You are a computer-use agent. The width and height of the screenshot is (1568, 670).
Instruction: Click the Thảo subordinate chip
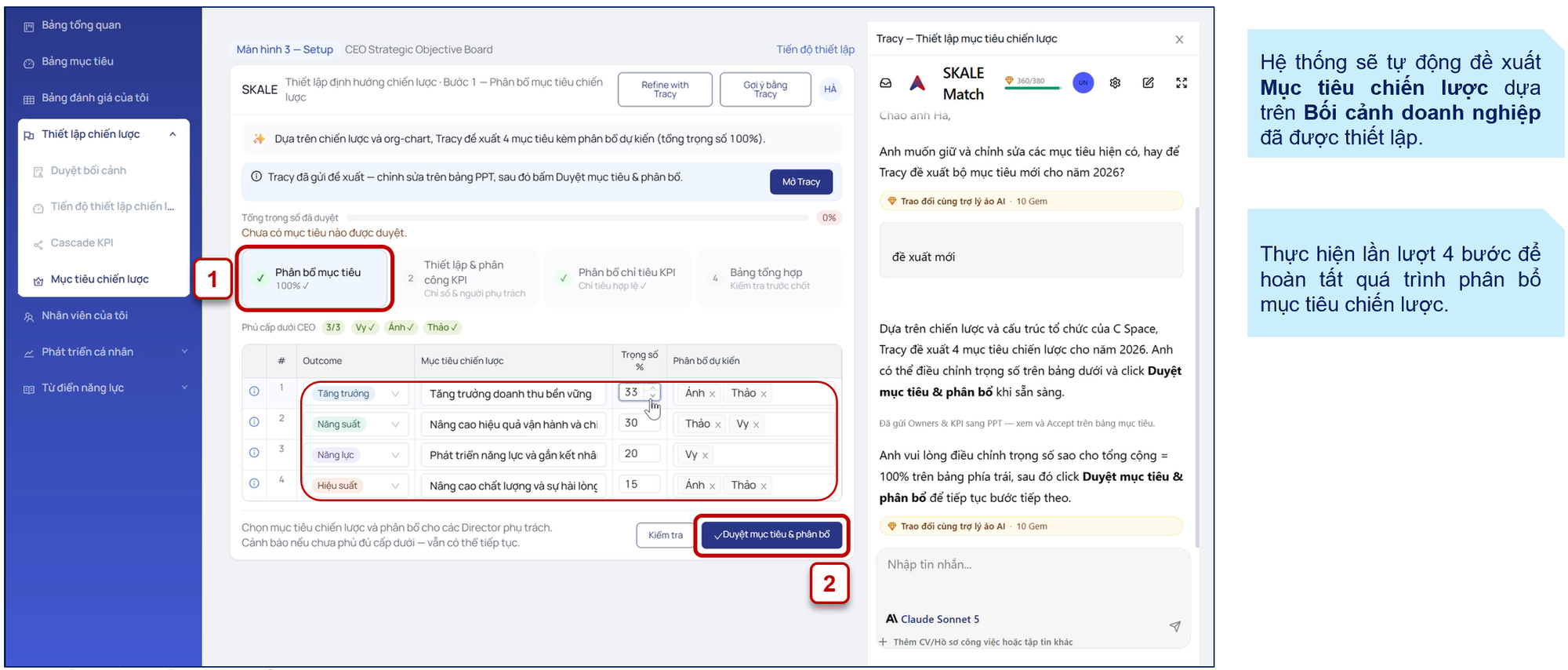pyautogui.click(x=442, y=327)
